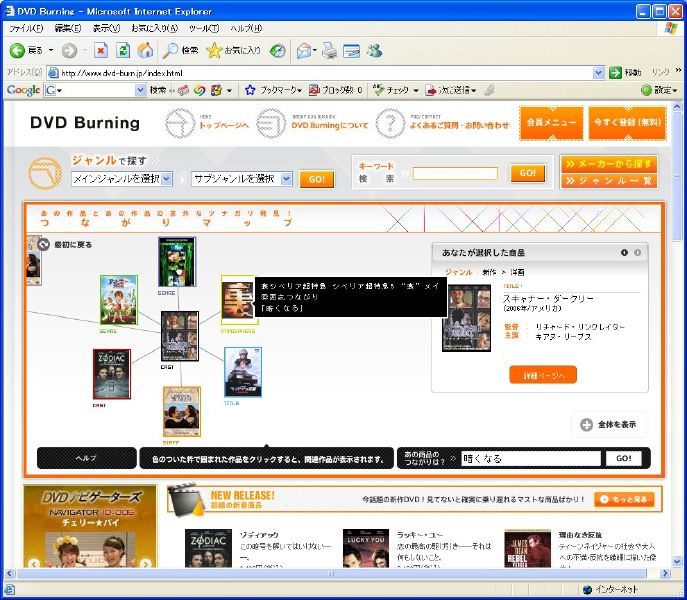
Task: Click the Print icon in IE toolbar
Action: pos(329,50)
